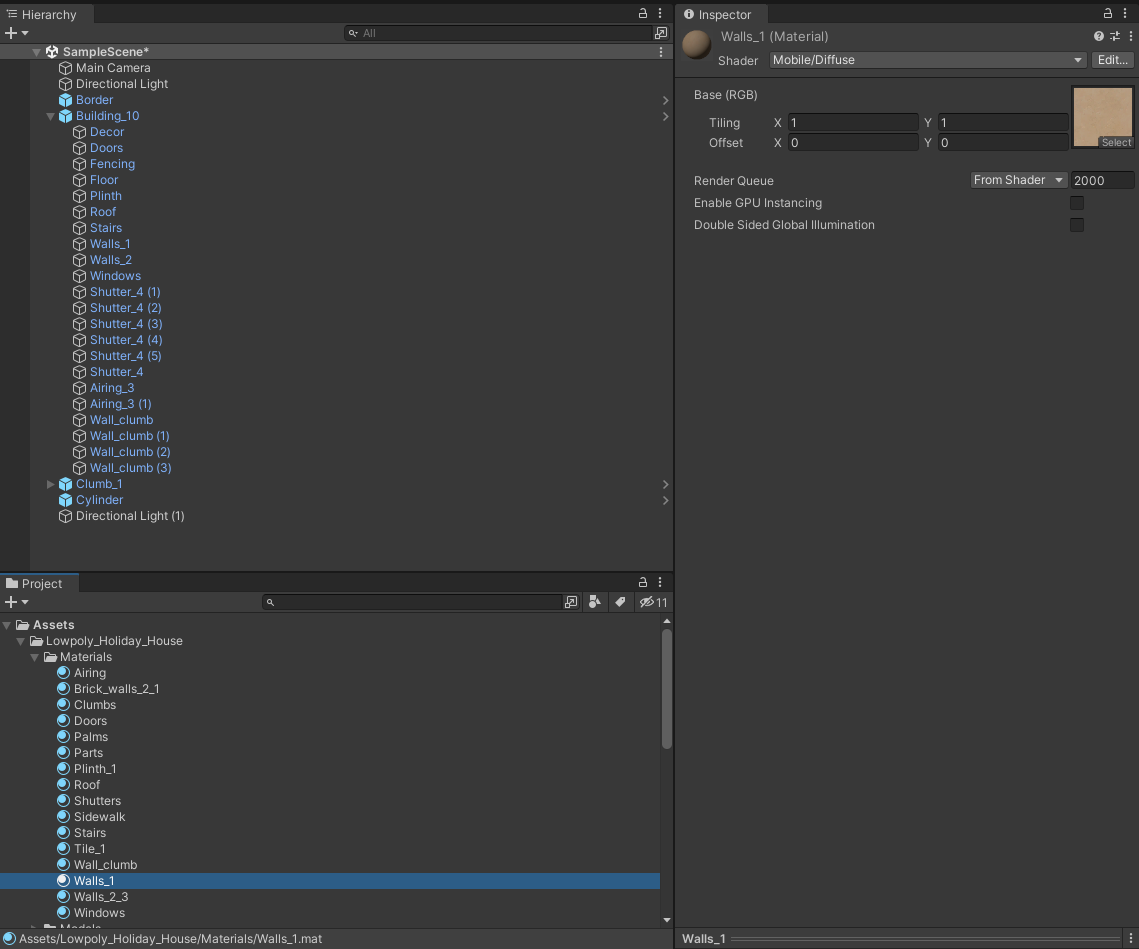The image size is (1139, 949).
Task: Click the Hierarchy panel lock icon
Action: coord(643,14)
